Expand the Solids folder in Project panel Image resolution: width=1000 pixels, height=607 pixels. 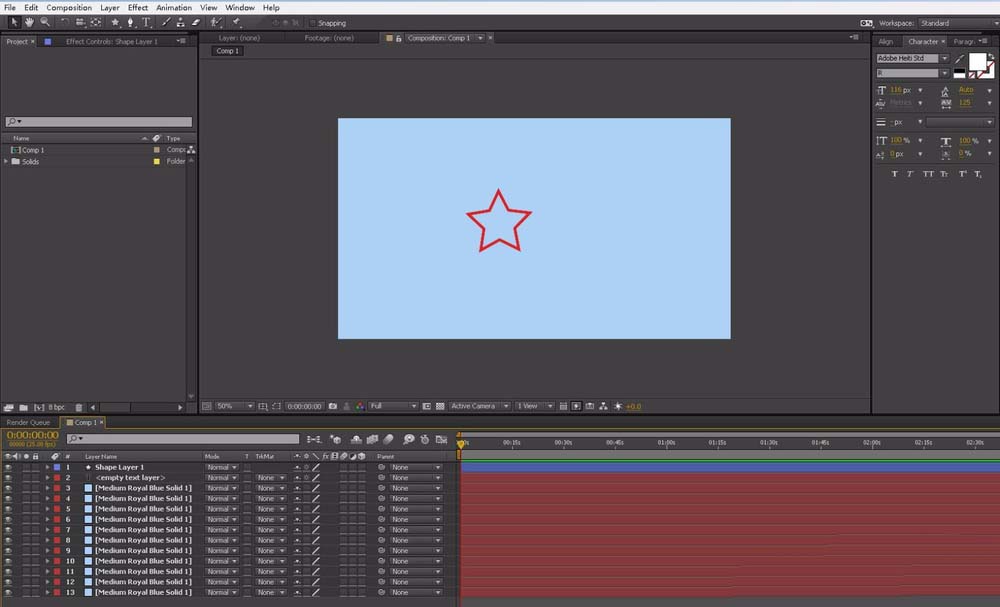pos(6,161)
